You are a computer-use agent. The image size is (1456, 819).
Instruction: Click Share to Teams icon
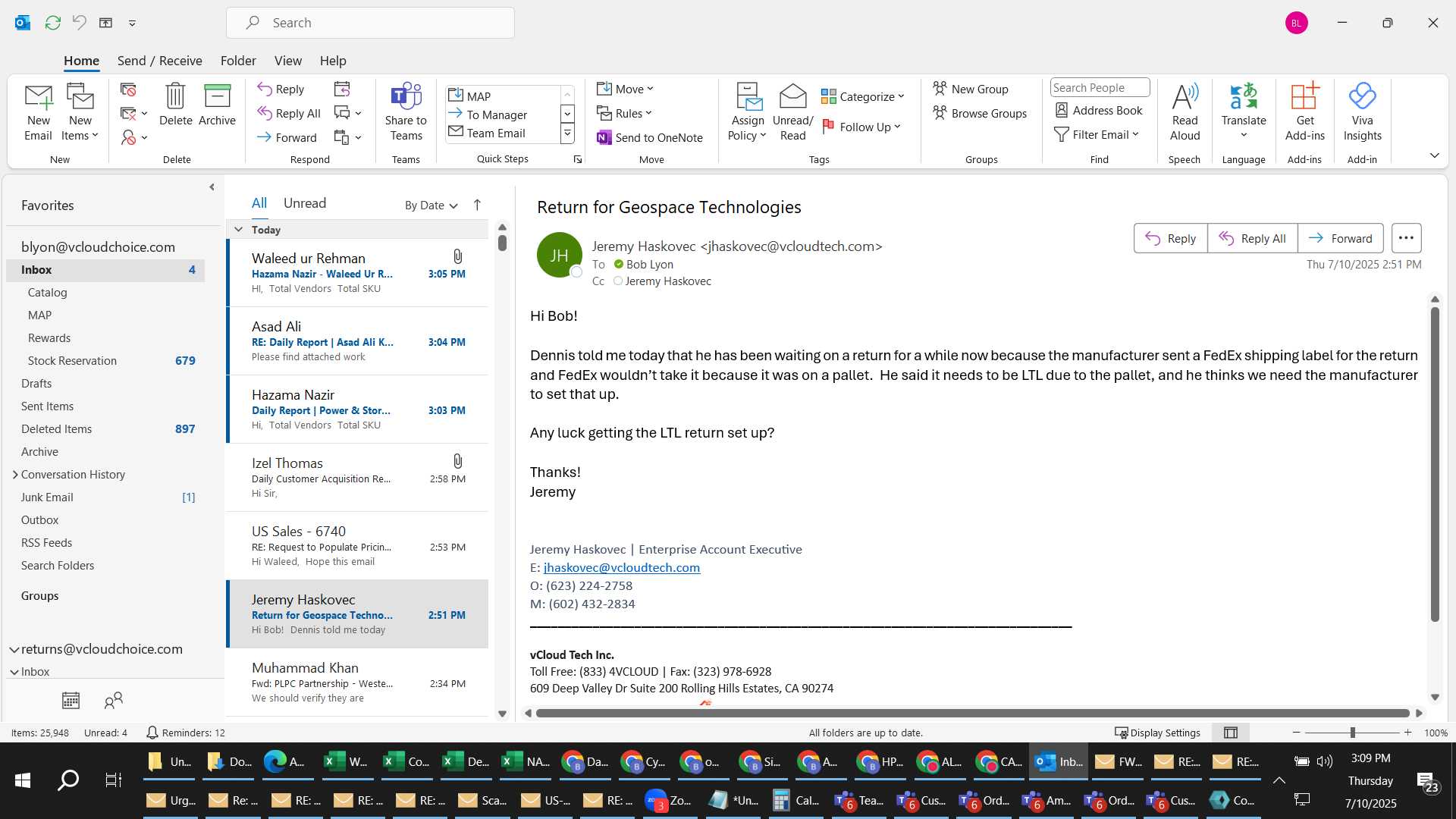tap(406, 112)
